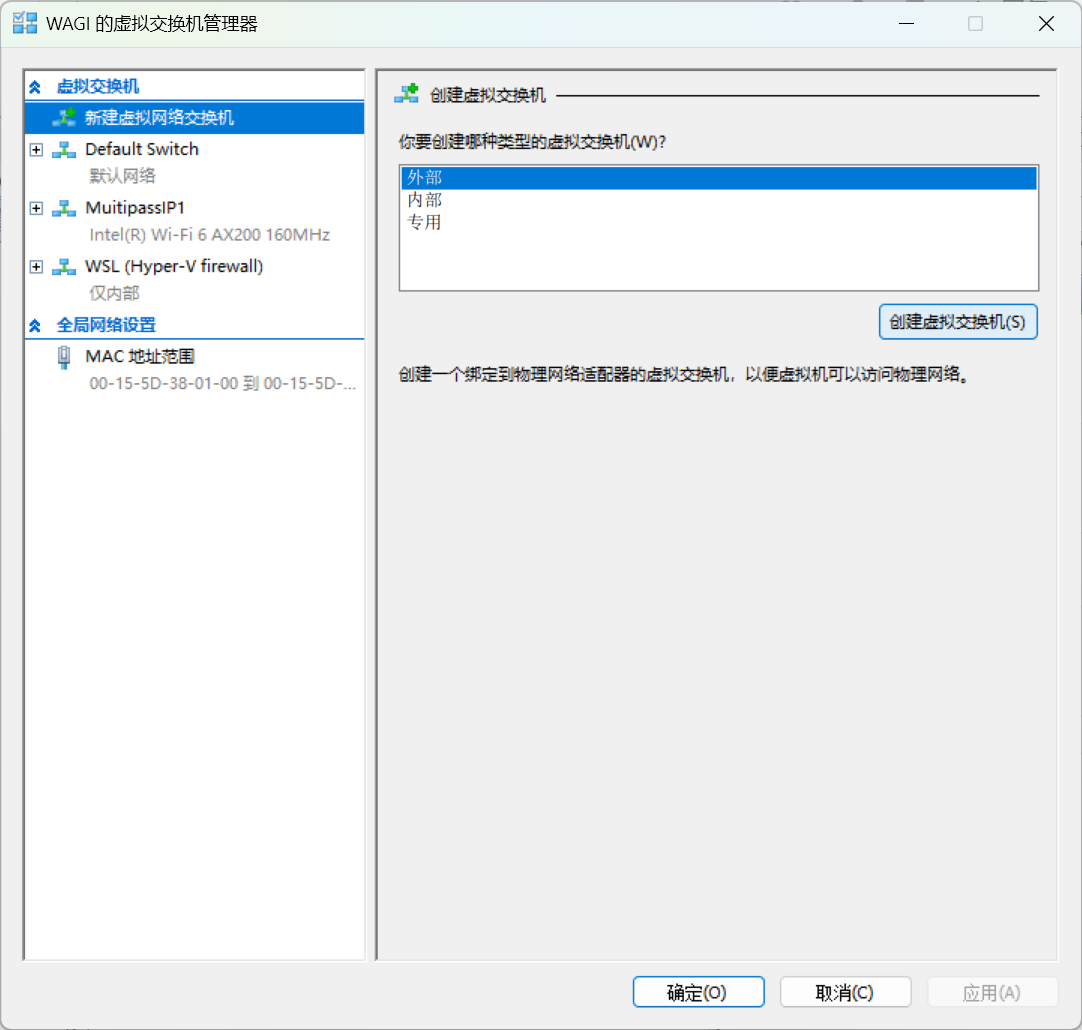Collapse the 全局网络设置 section chevron
This screenshot has height=1030, width=1082.
36,326
